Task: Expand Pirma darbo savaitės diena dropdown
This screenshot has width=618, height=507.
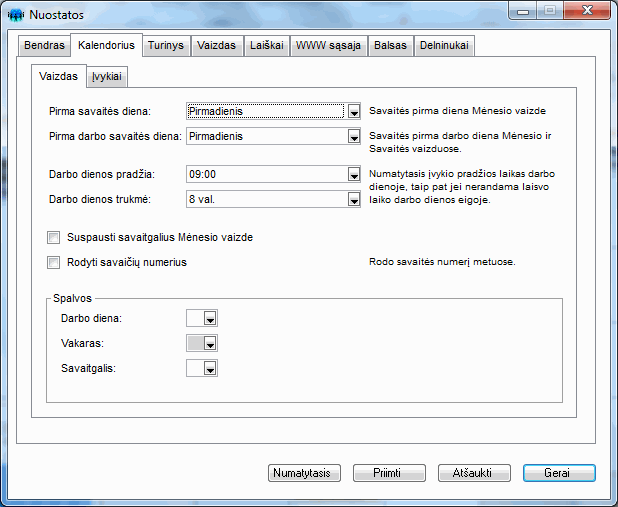Action: (x=353, y=137)
